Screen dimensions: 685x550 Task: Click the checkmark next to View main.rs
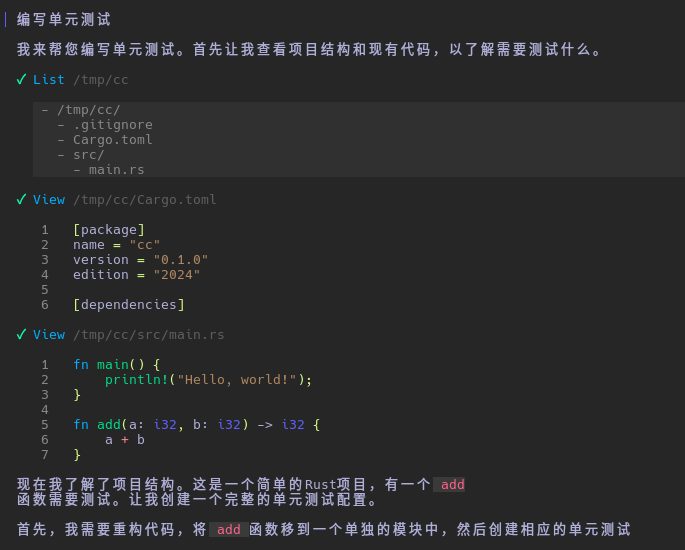point(22,334)
